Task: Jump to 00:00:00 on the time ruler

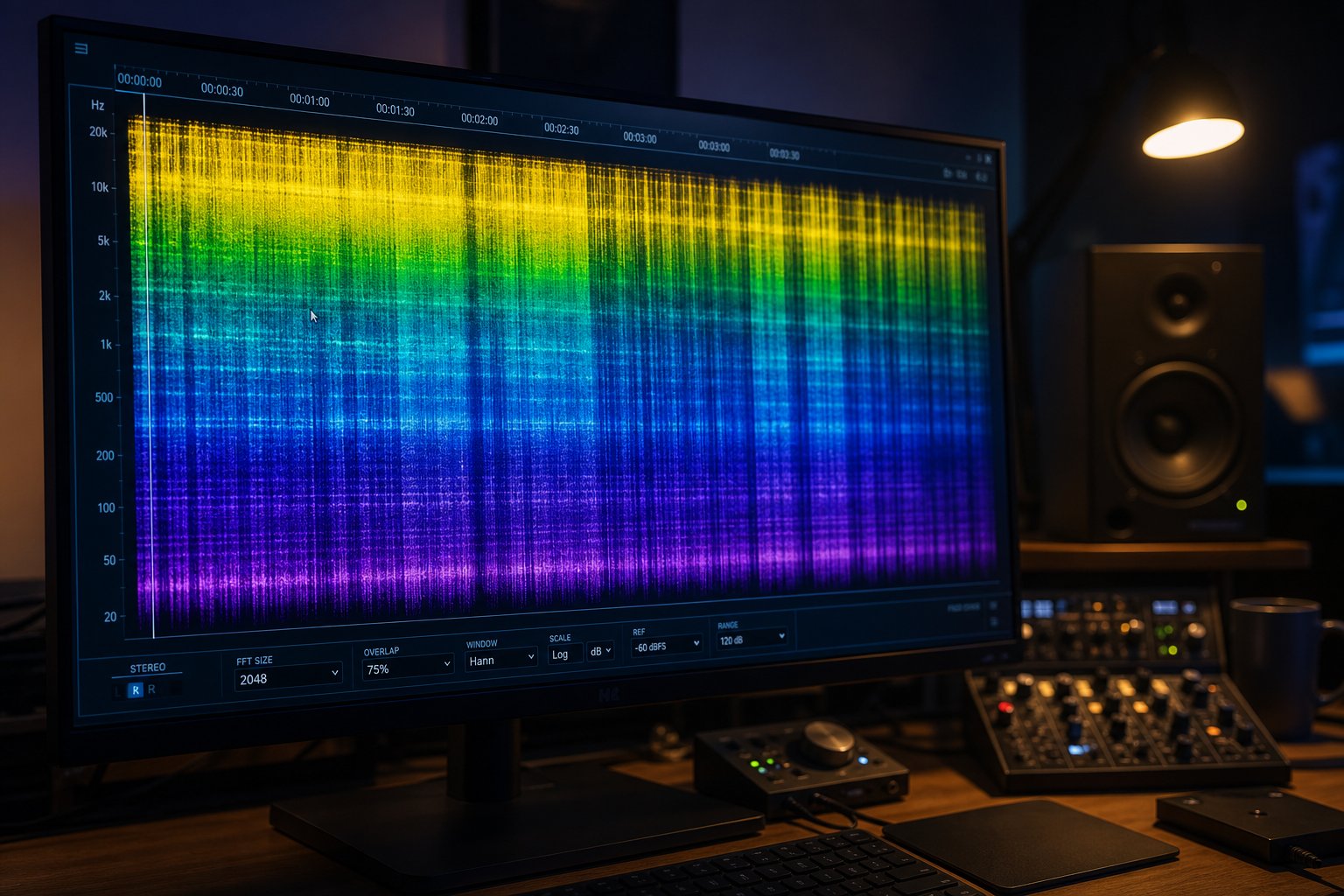Action: point(139,80)
